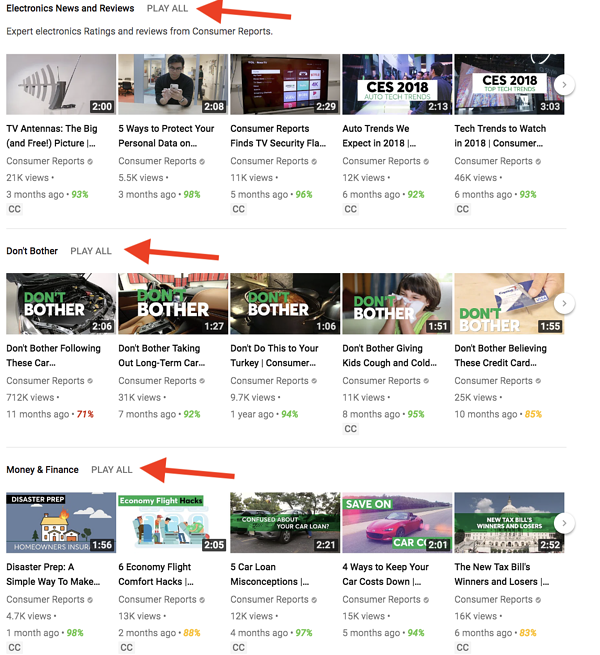This screenshot has height=655, width=600.
Task: Click verified badge under Don't Bother credit card video
Action: click(538, 381)
